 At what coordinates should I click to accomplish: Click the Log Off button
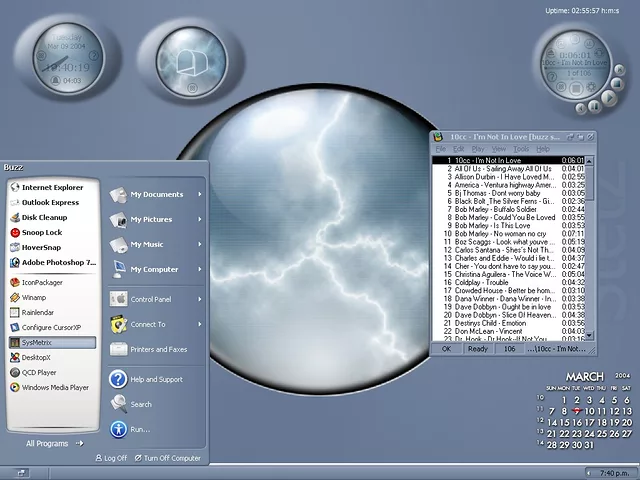(x=111, y=458)
